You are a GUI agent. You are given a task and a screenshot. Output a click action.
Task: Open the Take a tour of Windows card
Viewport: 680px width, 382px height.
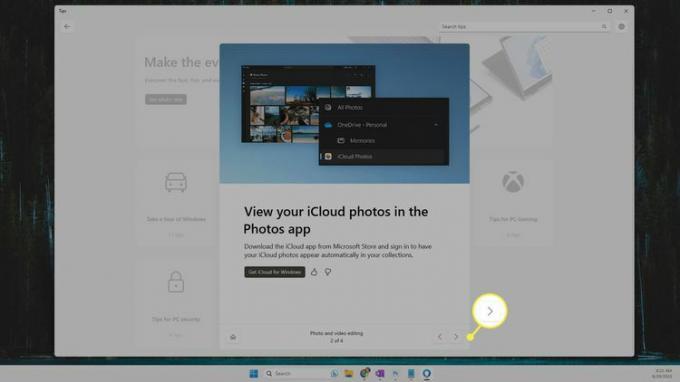pyautogui.click(x=176, y=202)
